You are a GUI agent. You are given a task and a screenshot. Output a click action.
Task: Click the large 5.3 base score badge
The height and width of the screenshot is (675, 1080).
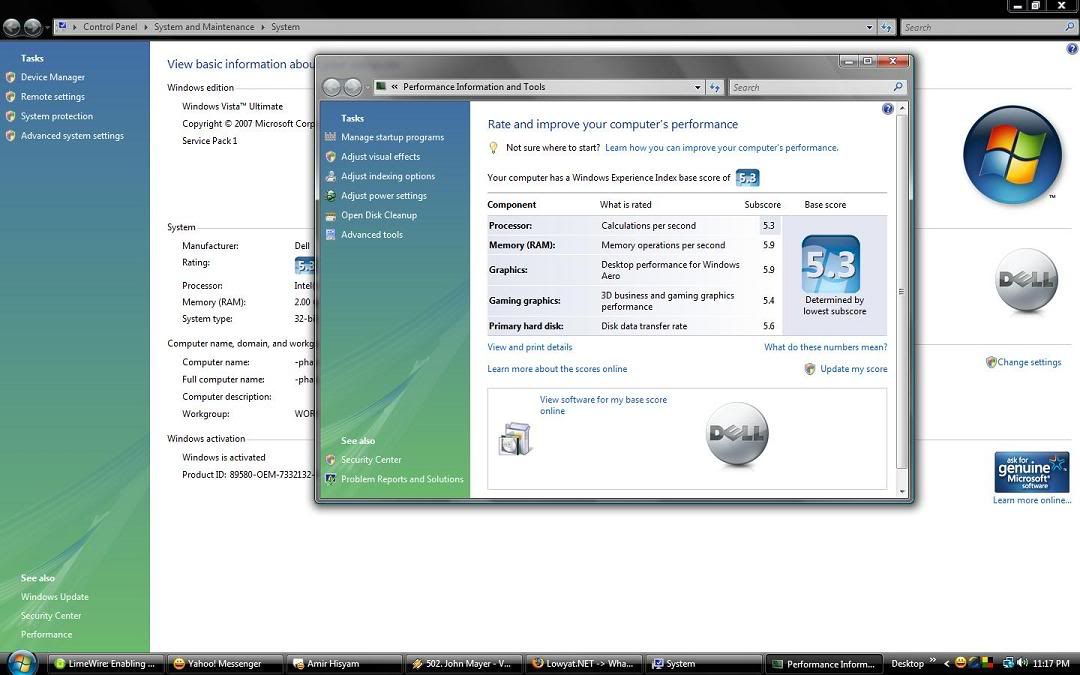click(830, 264)
